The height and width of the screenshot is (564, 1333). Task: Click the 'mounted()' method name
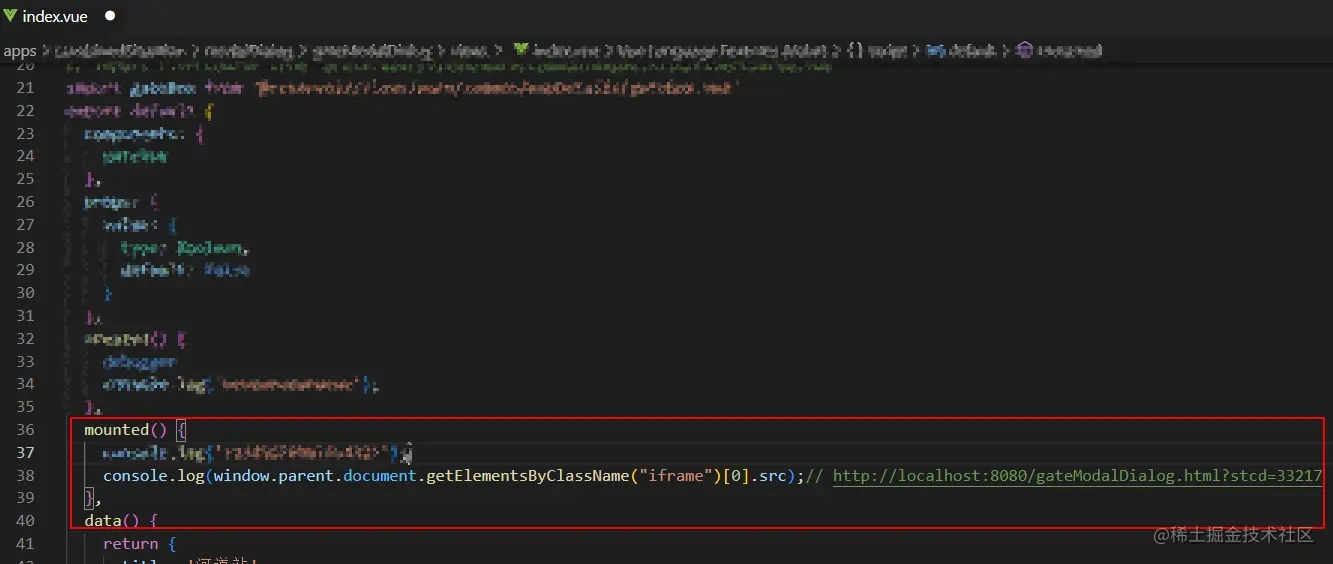[126, 430]
